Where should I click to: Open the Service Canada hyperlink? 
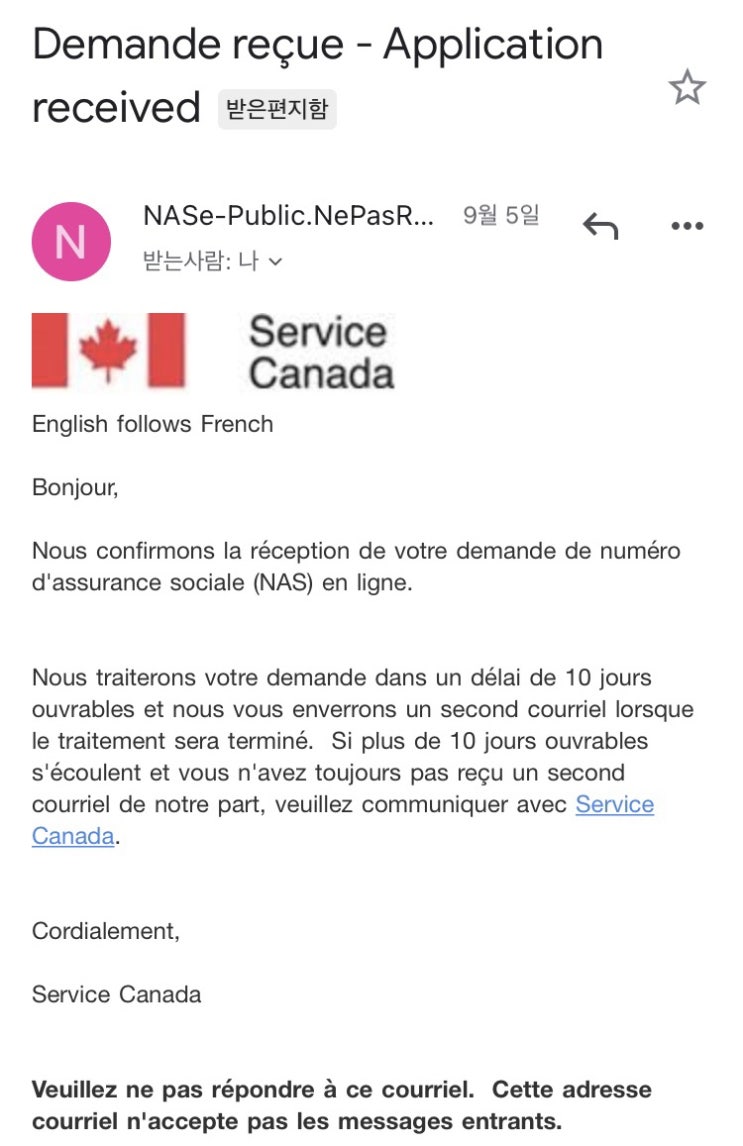point(614,805)
